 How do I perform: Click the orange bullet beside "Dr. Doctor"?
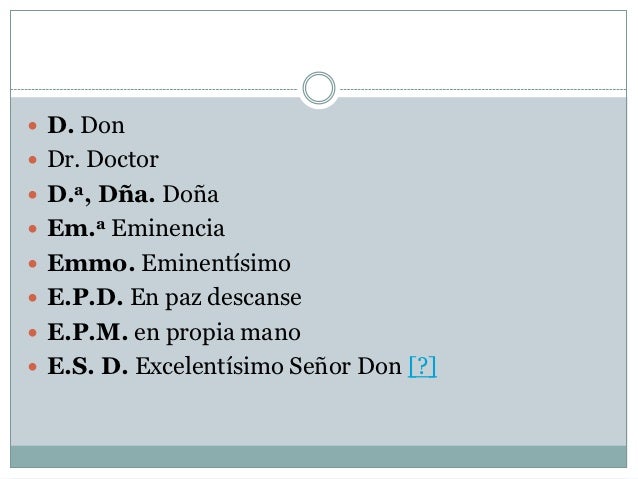(x=33, y=160)
